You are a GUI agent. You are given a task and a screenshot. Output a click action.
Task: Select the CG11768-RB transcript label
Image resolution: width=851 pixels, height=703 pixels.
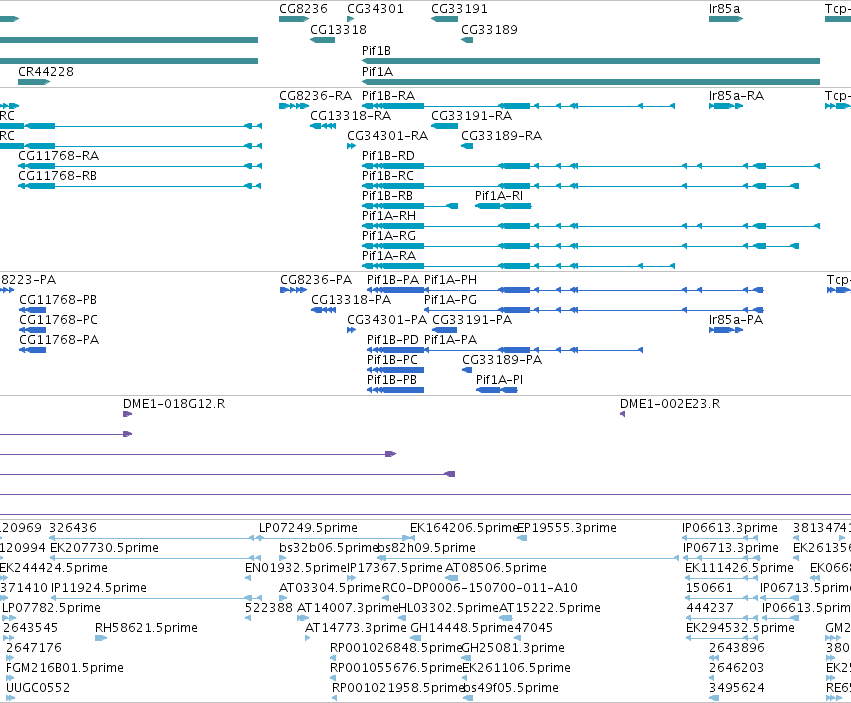tap(58, 176)
